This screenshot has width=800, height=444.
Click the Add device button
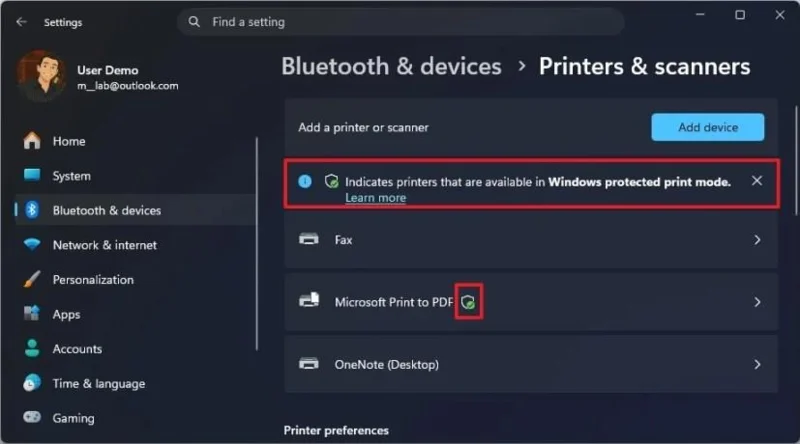point(708,127)
